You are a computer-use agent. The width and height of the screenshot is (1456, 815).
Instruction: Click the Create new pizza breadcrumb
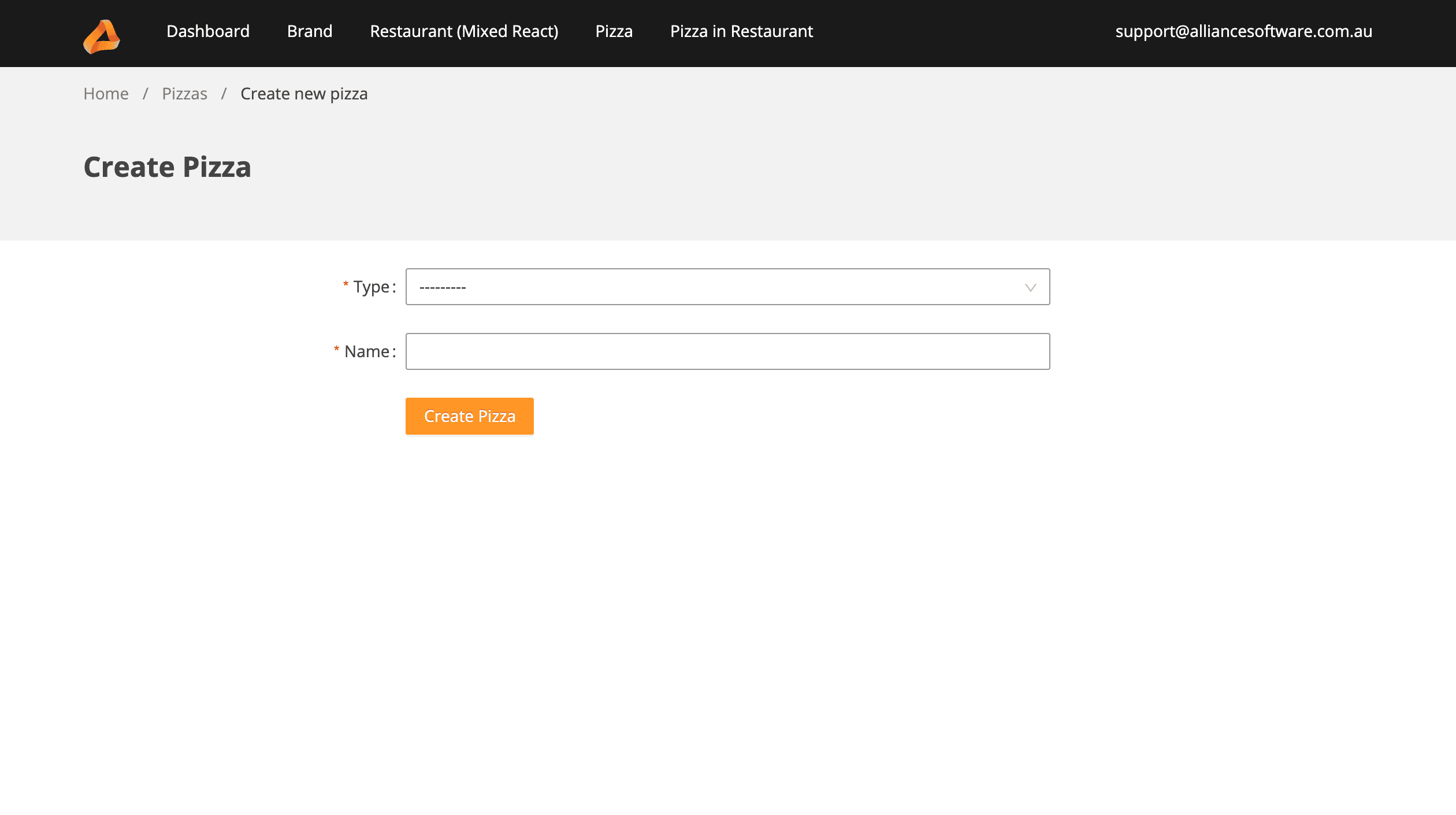point(304,94)
